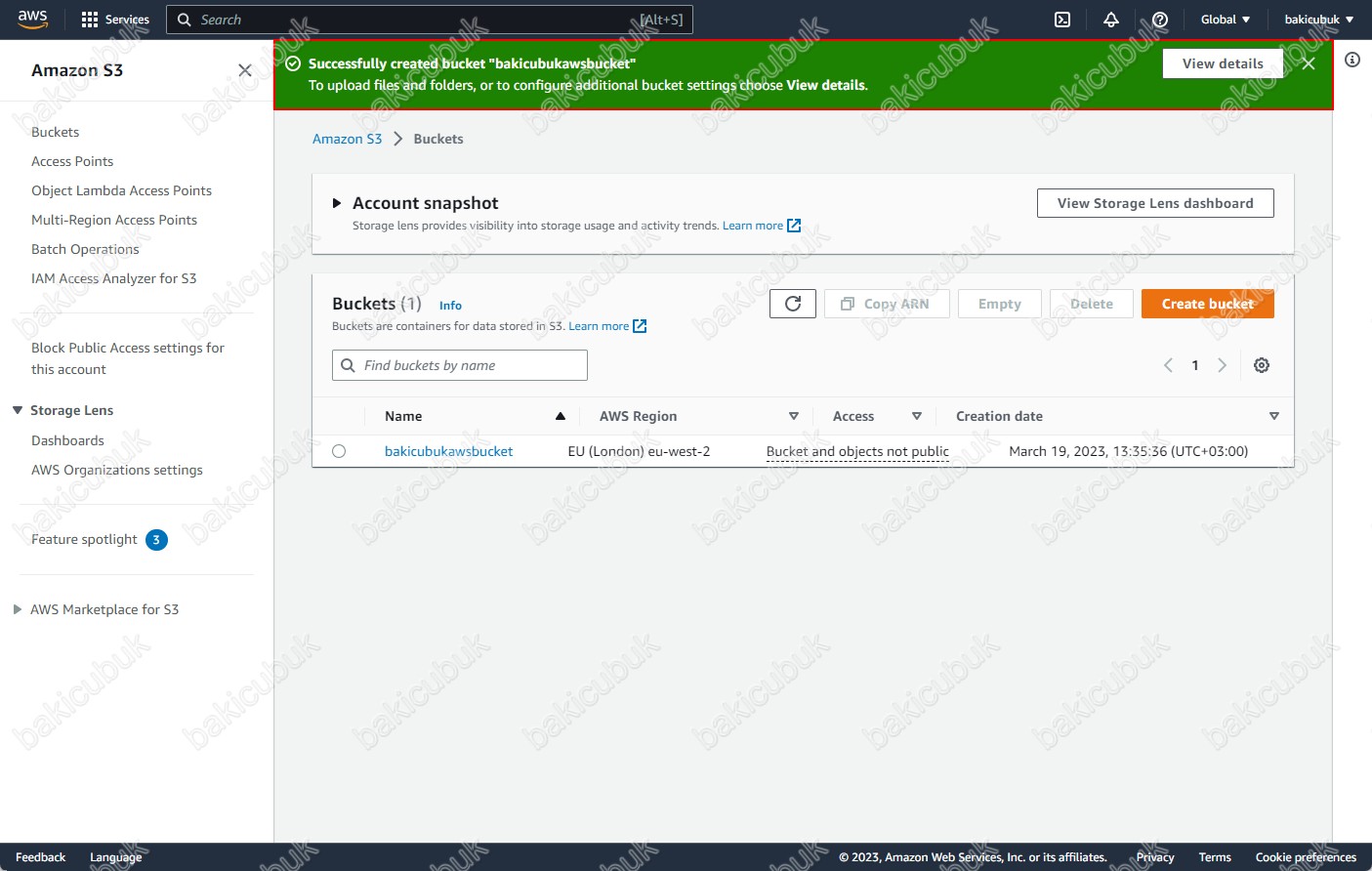
Task: Click the success checkmark icon in banner
Action: 293,63
